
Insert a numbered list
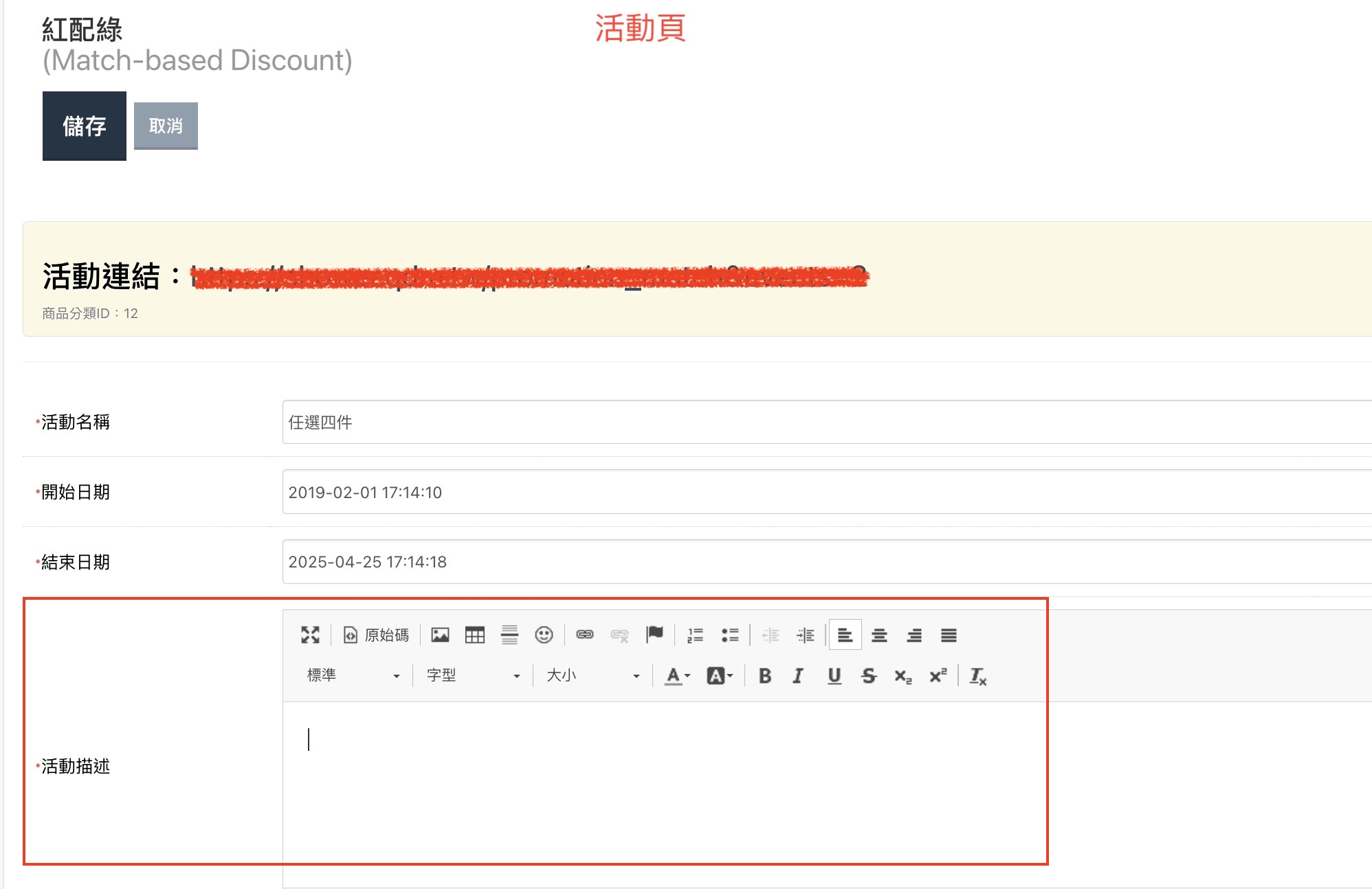[695, 635]
